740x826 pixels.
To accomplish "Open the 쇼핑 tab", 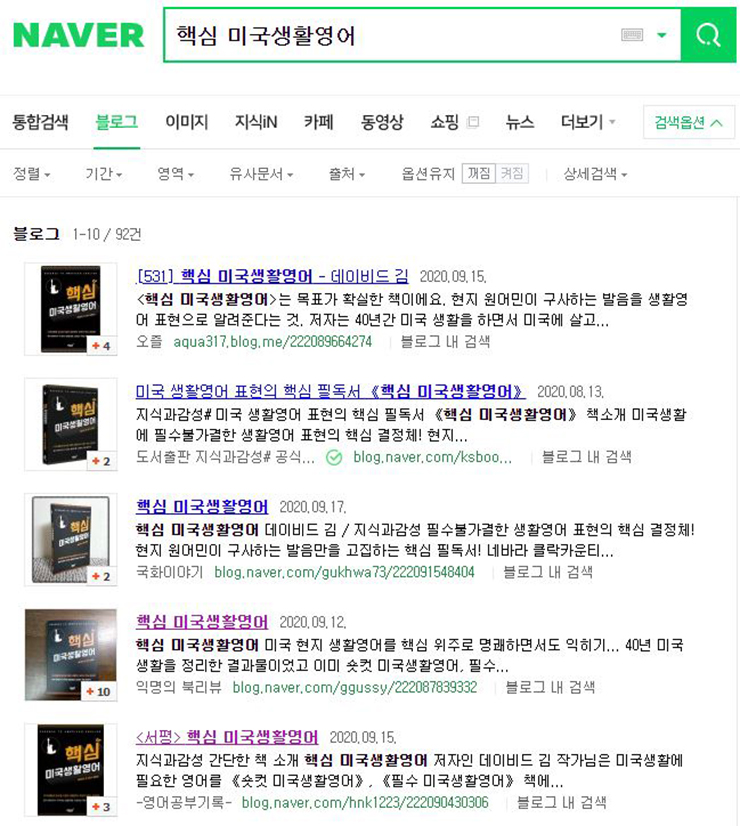I will click(445, 122).
